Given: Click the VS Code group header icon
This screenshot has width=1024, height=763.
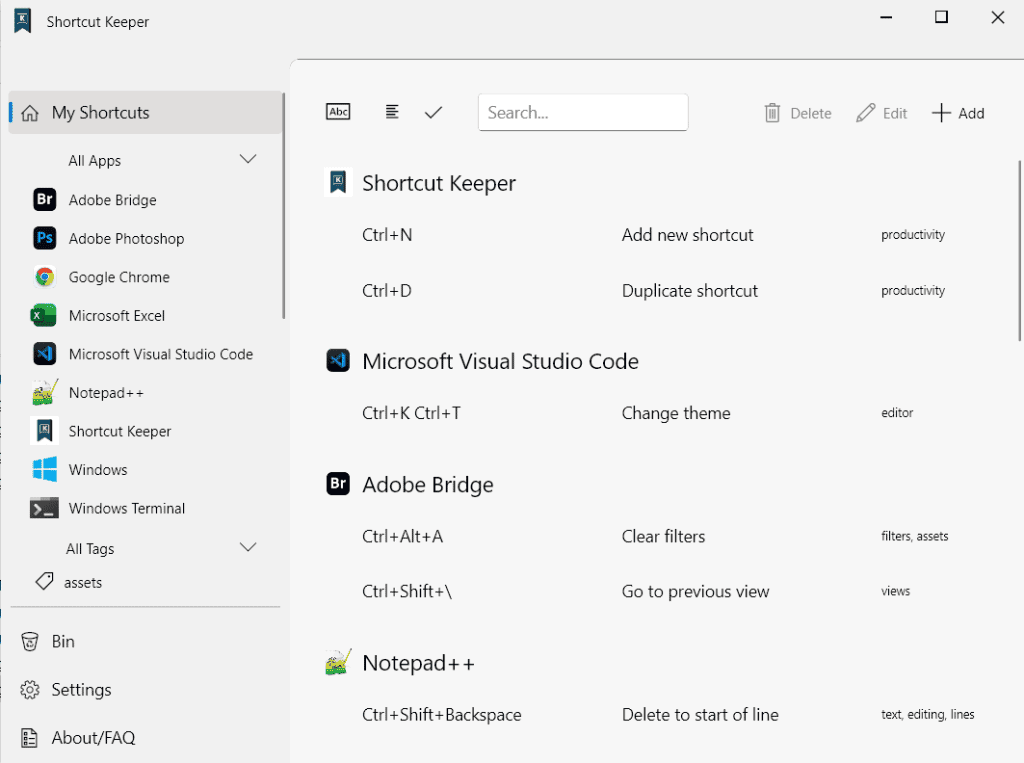Looking at the screenshot, I should coord(338,361).
